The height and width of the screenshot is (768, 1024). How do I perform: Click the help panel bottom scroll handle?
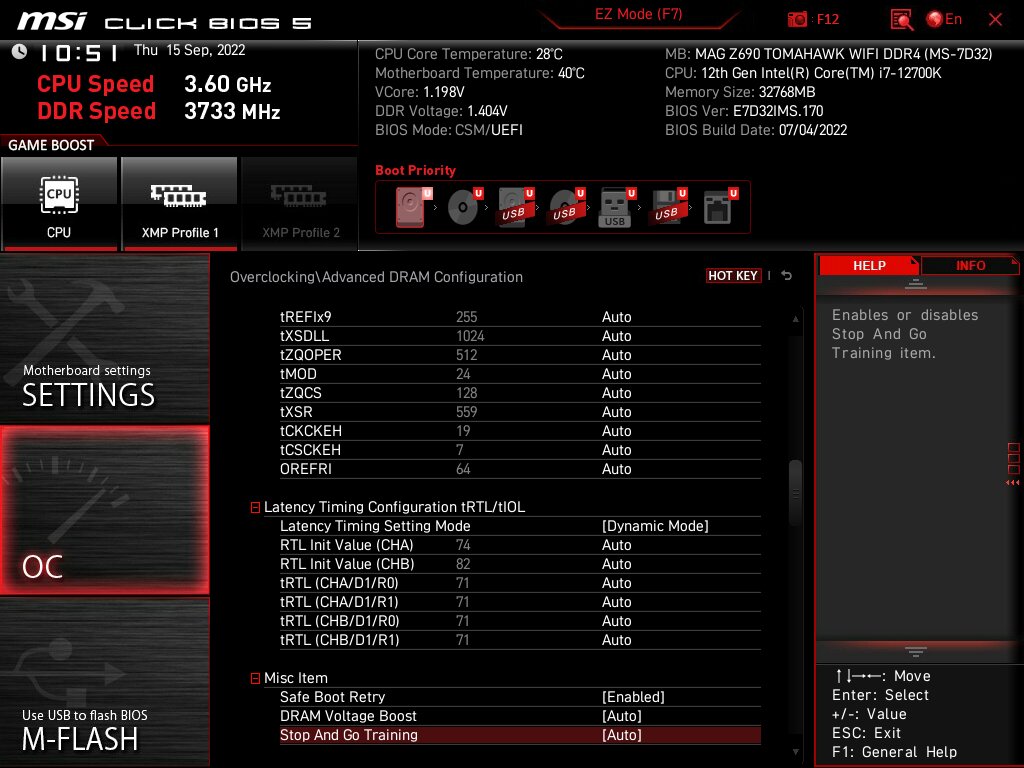pyautogui.click(x=916, y=652)
